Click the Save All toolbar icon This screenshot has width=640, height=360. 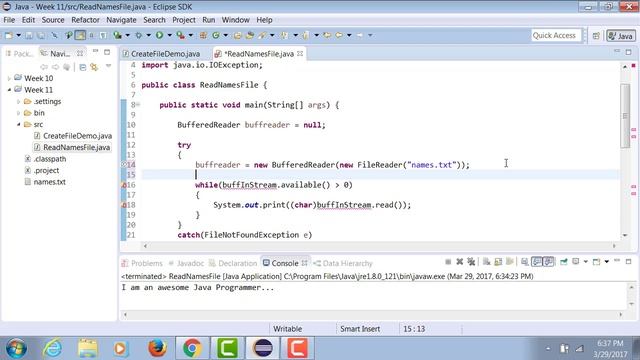click(x=41, y=36)
